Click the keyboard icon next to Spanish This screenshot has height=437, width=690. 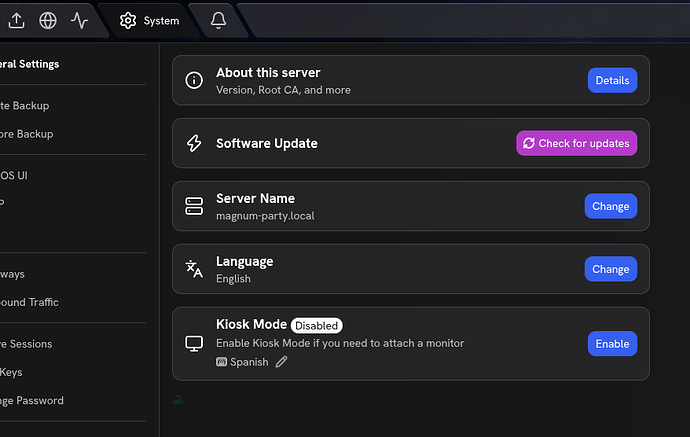[x=221, y=362]
